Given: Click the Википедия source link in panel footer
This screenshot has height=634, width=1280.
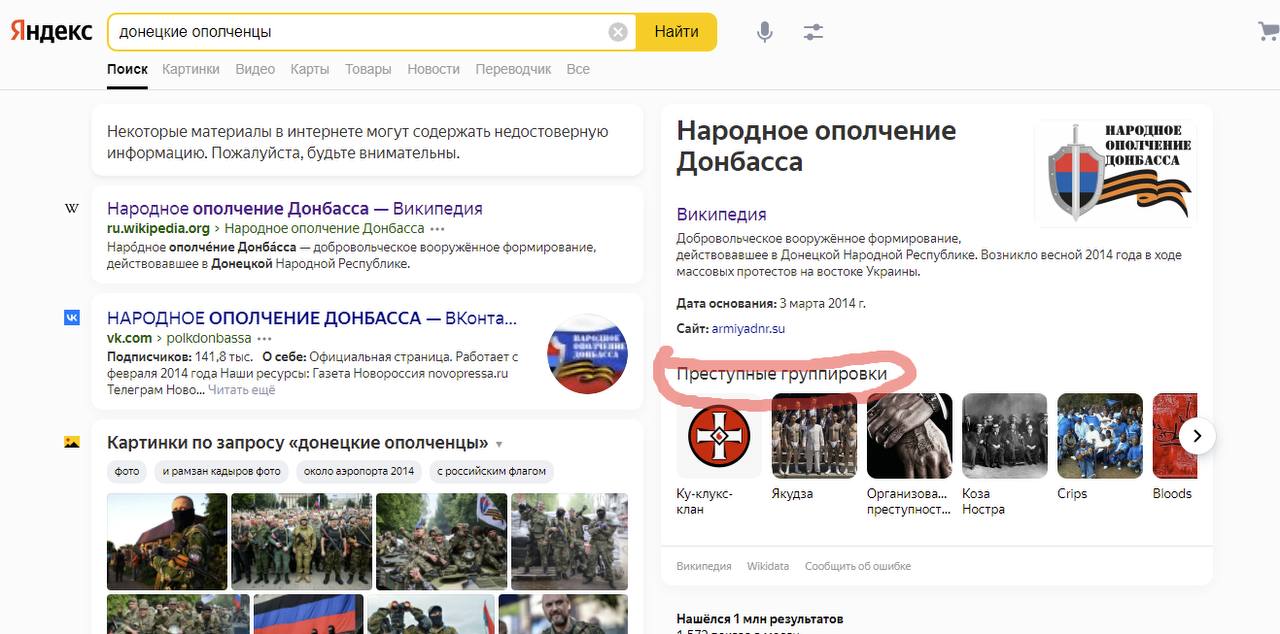Looking at the screenshot, I should tap(704, 566).
